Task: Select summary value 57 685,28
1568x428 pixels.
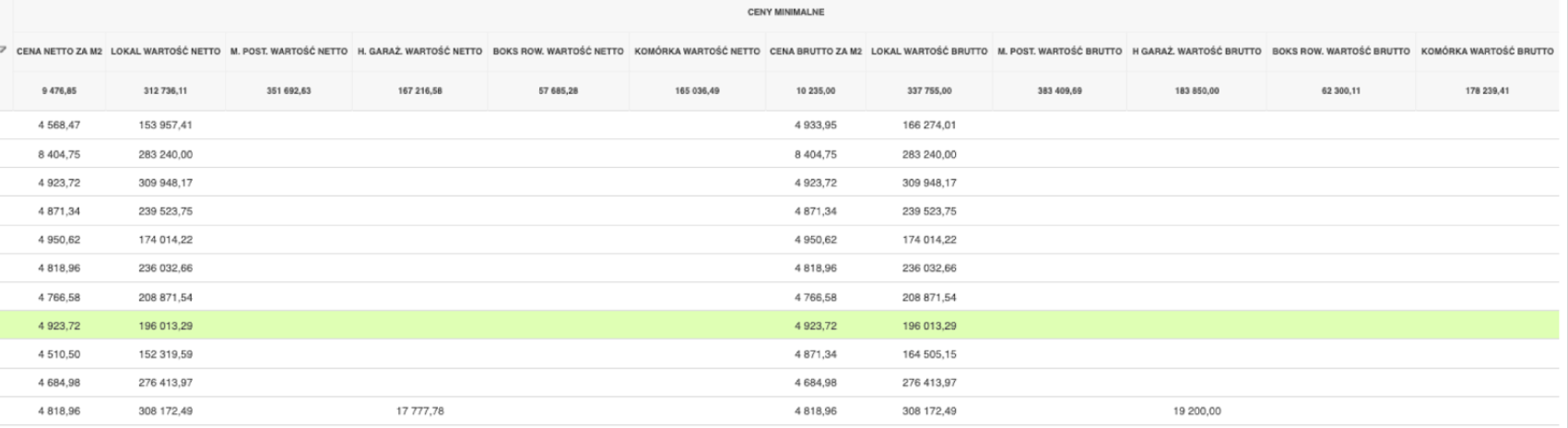Action: point(559,91)
